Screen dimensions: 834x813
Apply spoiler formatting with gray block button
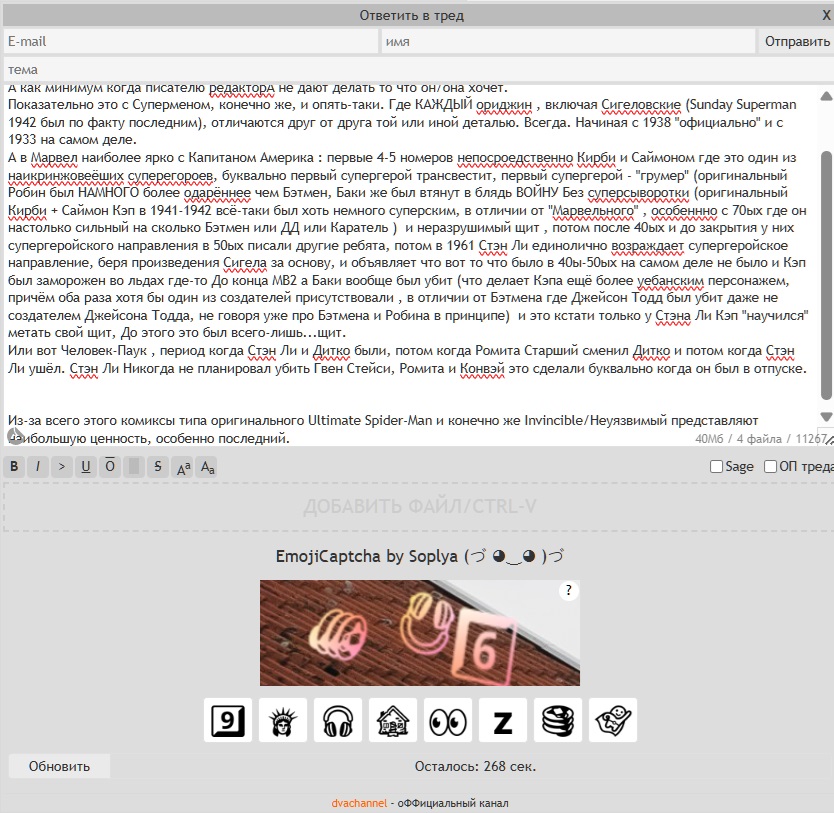134,467
